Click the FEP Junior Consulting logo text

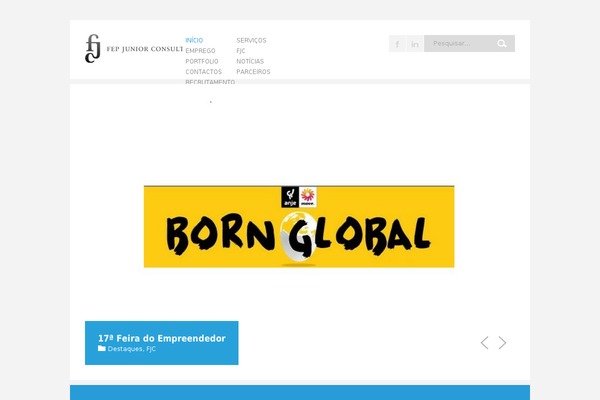tap(145, 49)
